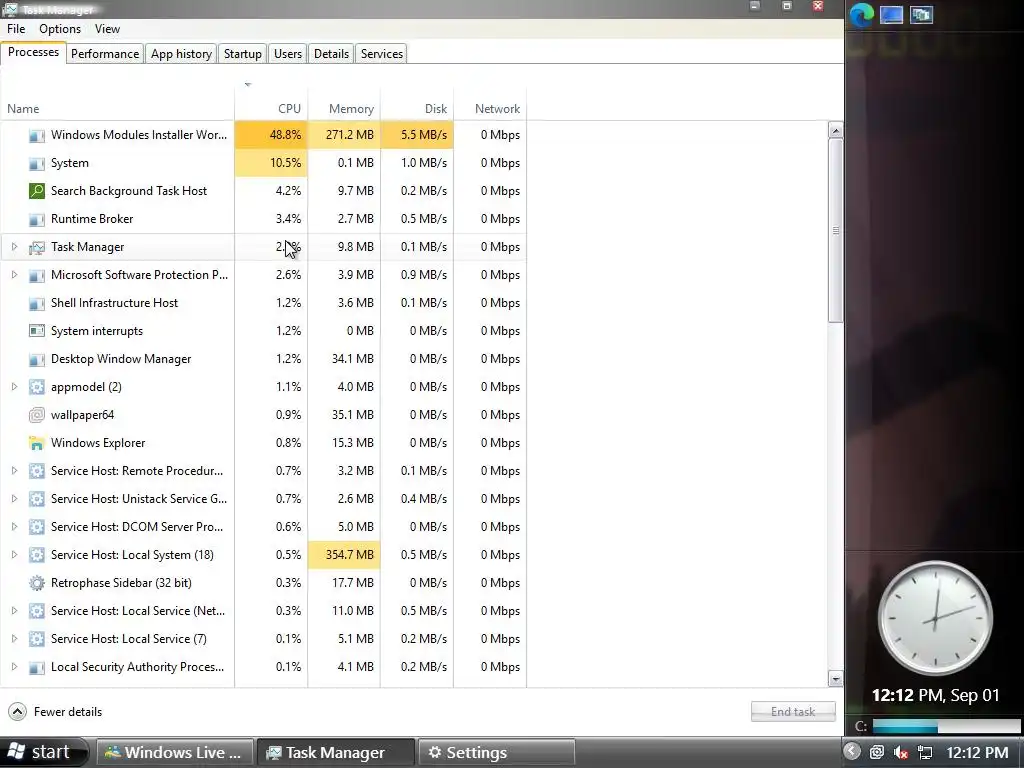Show hidden tray icons arrow

[x=852, y=752]
